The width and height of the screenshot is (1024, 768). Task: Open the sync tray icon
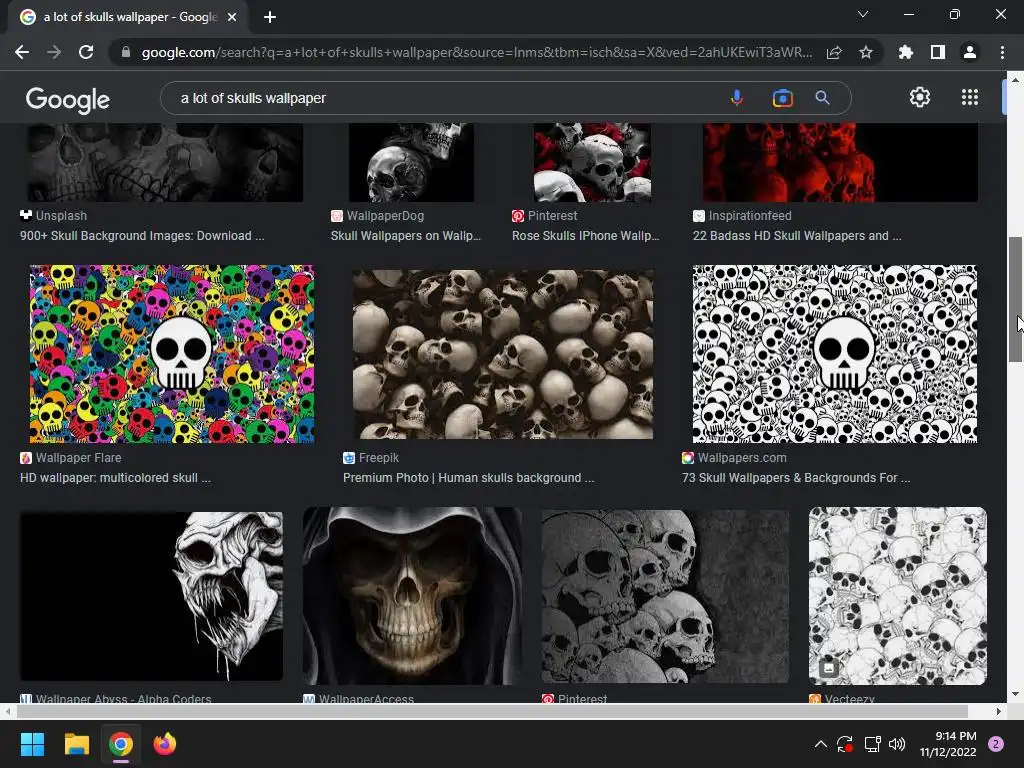(x=844, y=744)
